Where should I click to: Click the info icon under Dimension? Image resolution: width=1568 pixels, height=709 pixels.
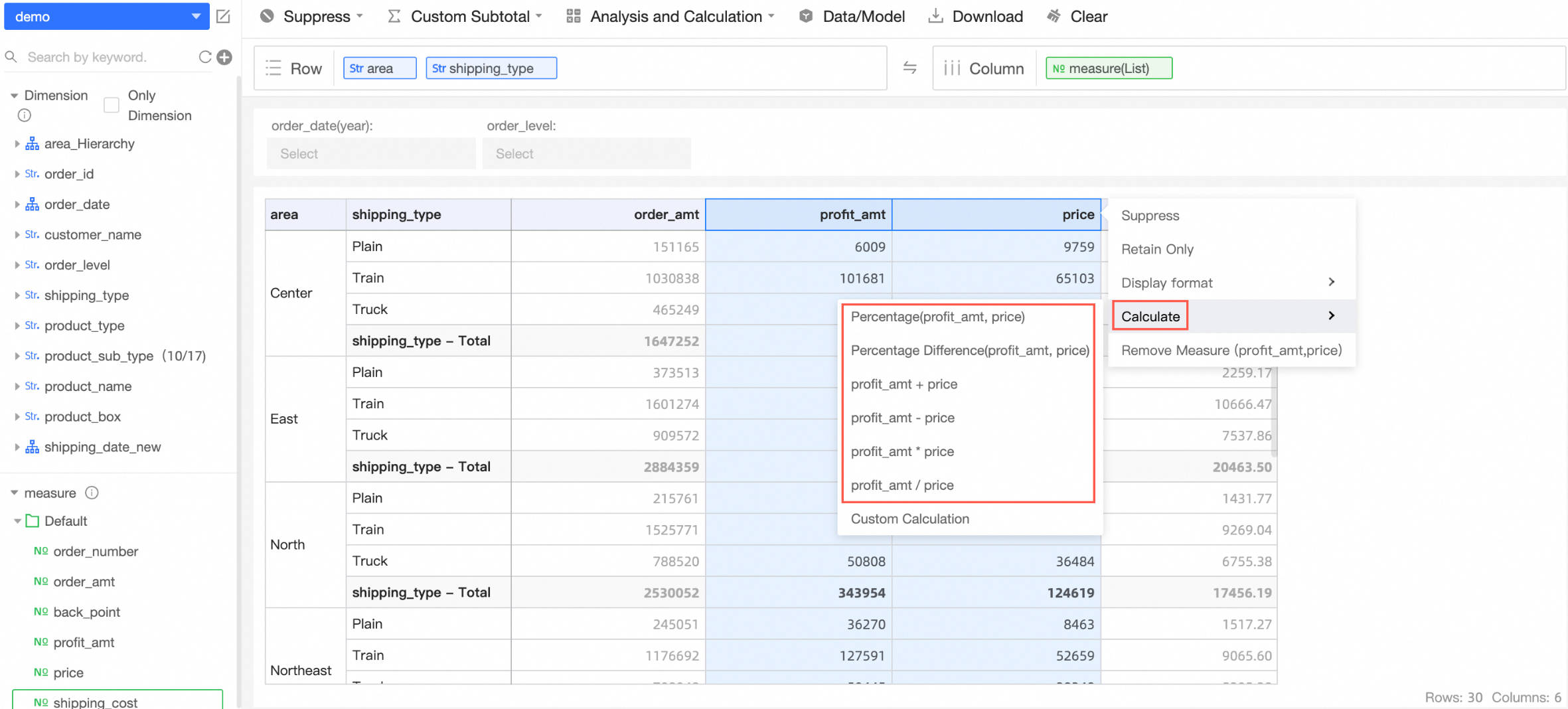tap(25, 116)
